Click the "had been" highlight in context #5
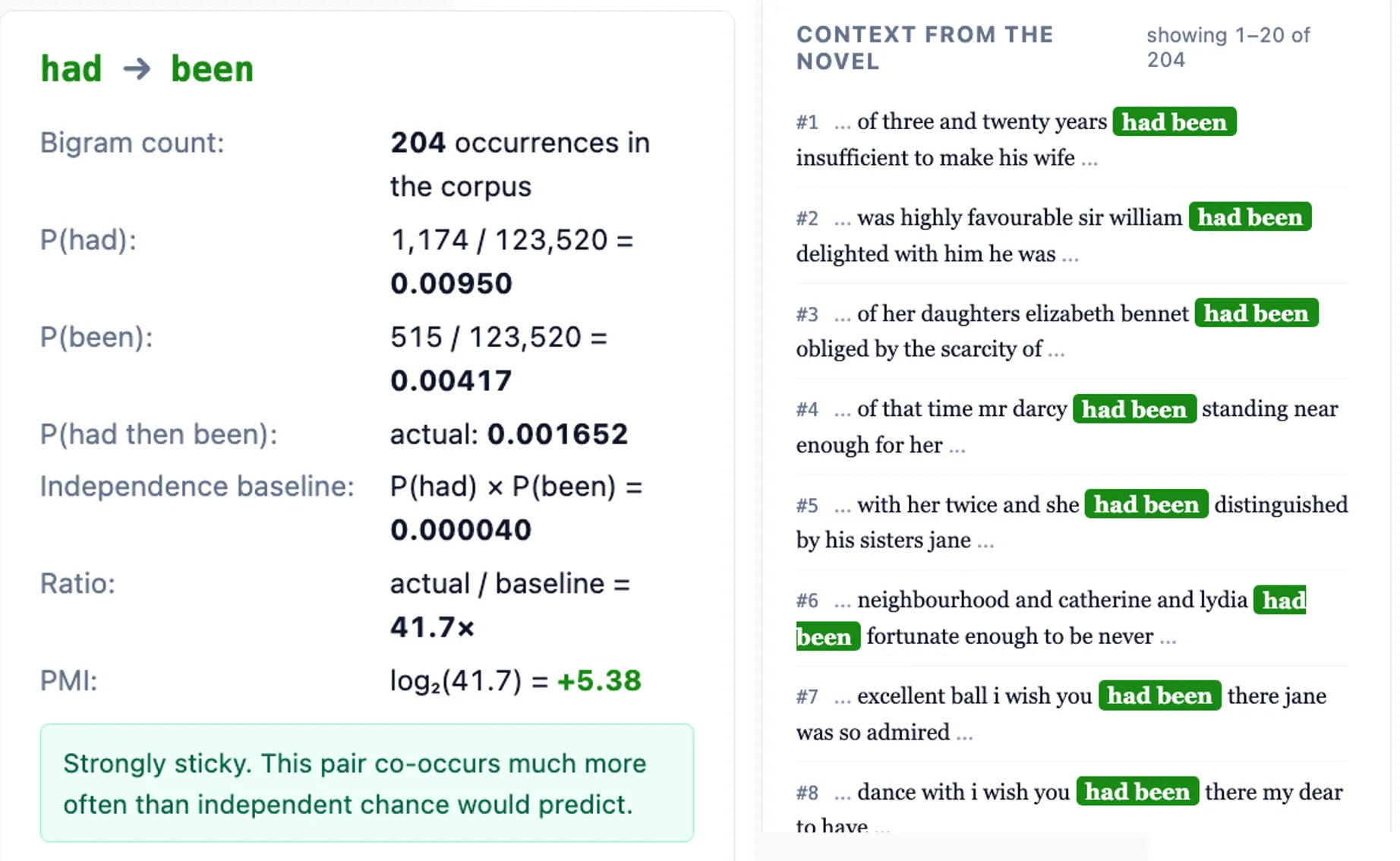The image size is (1400, 861). 1146,505
